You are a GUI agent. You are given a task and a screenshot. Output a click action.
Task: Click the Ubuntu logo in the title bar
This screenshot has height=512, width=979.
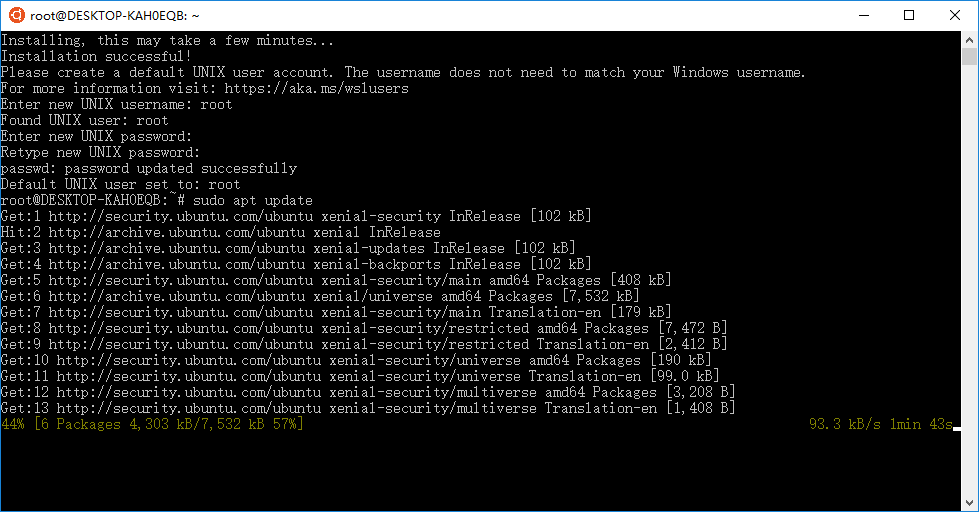point(15,15)
